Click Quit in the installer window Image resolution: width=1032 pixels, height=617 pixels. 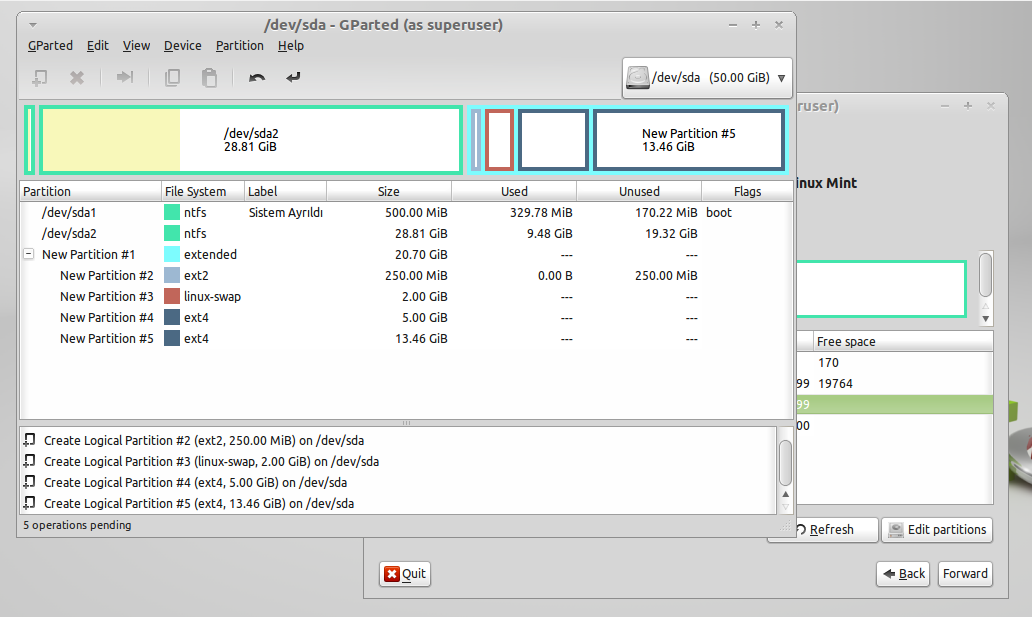[x=405, y=574]
